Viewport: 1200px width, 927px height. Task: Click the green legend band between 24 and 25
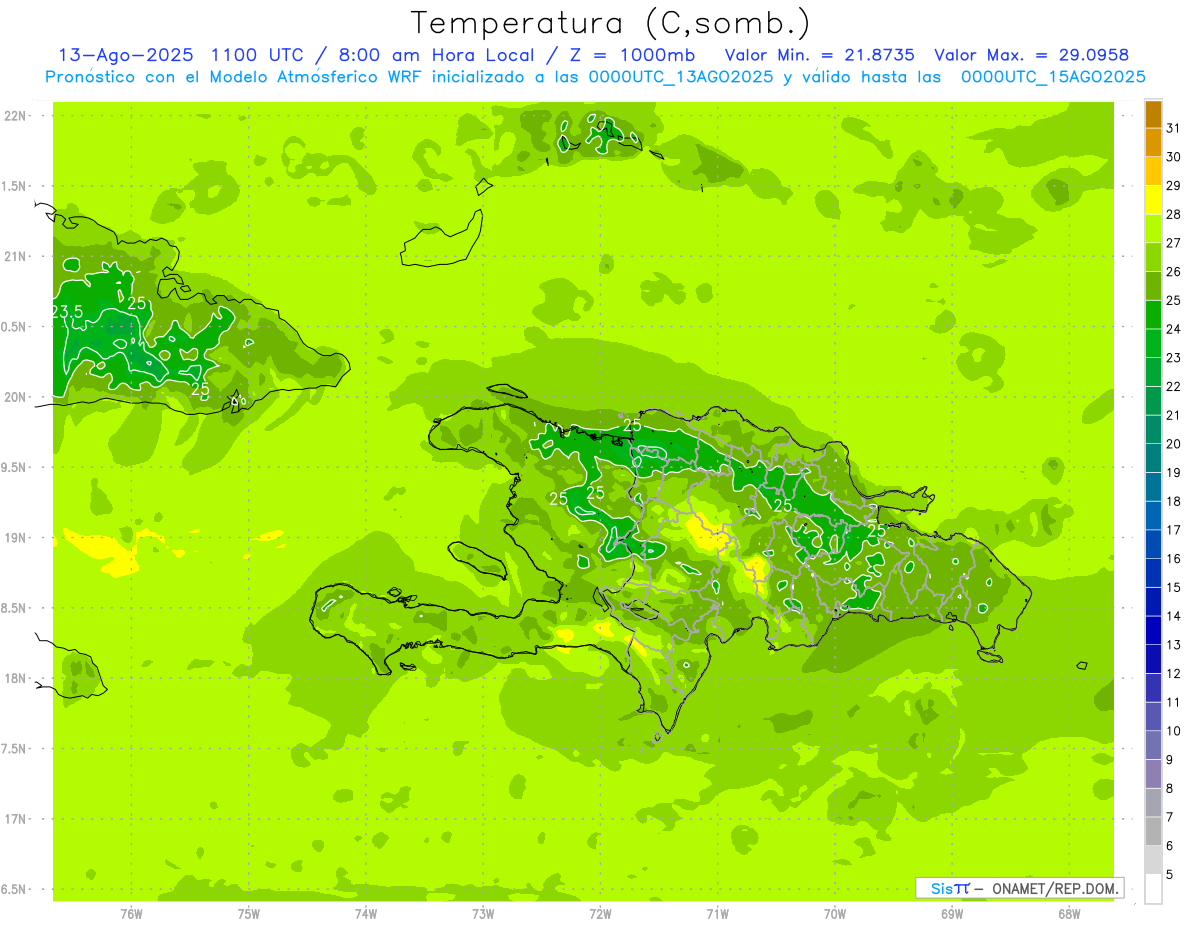pyautogui.click(x=1153, y=315)
